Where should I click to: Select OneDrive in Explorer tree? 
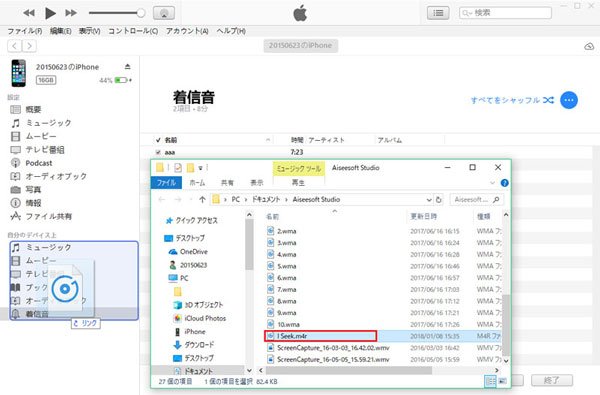194,252
